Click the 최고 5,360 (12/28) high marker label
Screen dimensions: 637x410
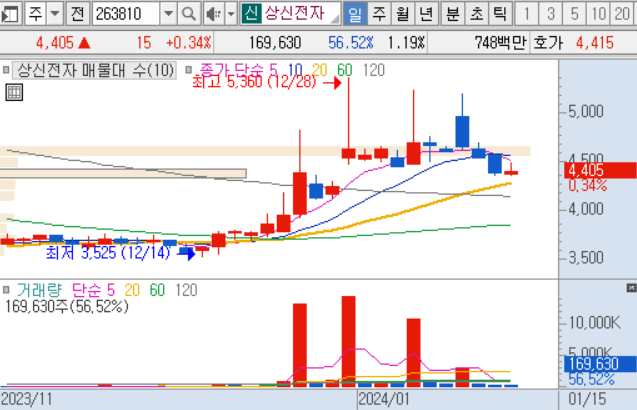pos(254,82)
